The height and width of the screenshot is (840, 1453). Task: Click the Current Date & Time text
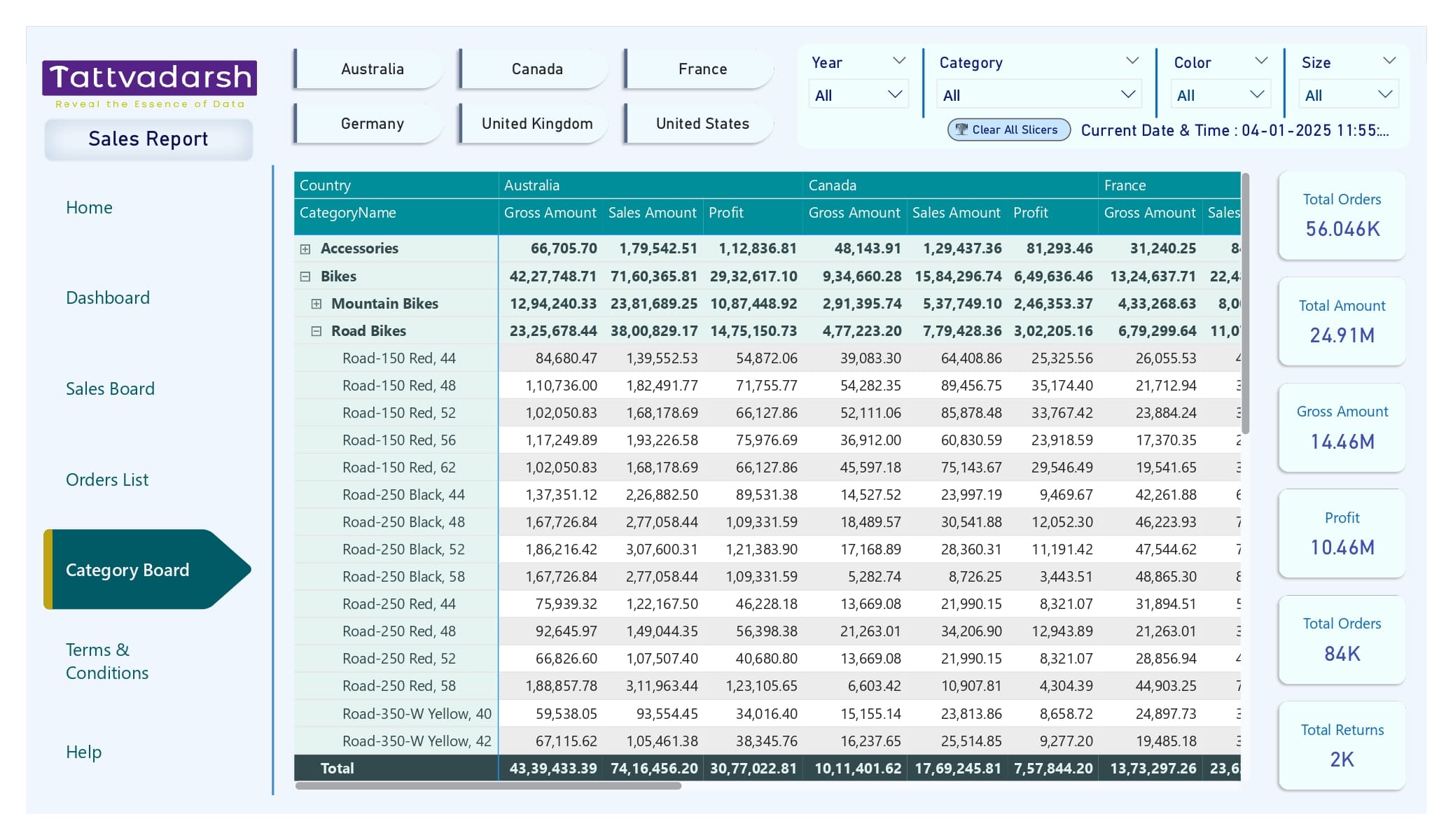pos(1235,130)
